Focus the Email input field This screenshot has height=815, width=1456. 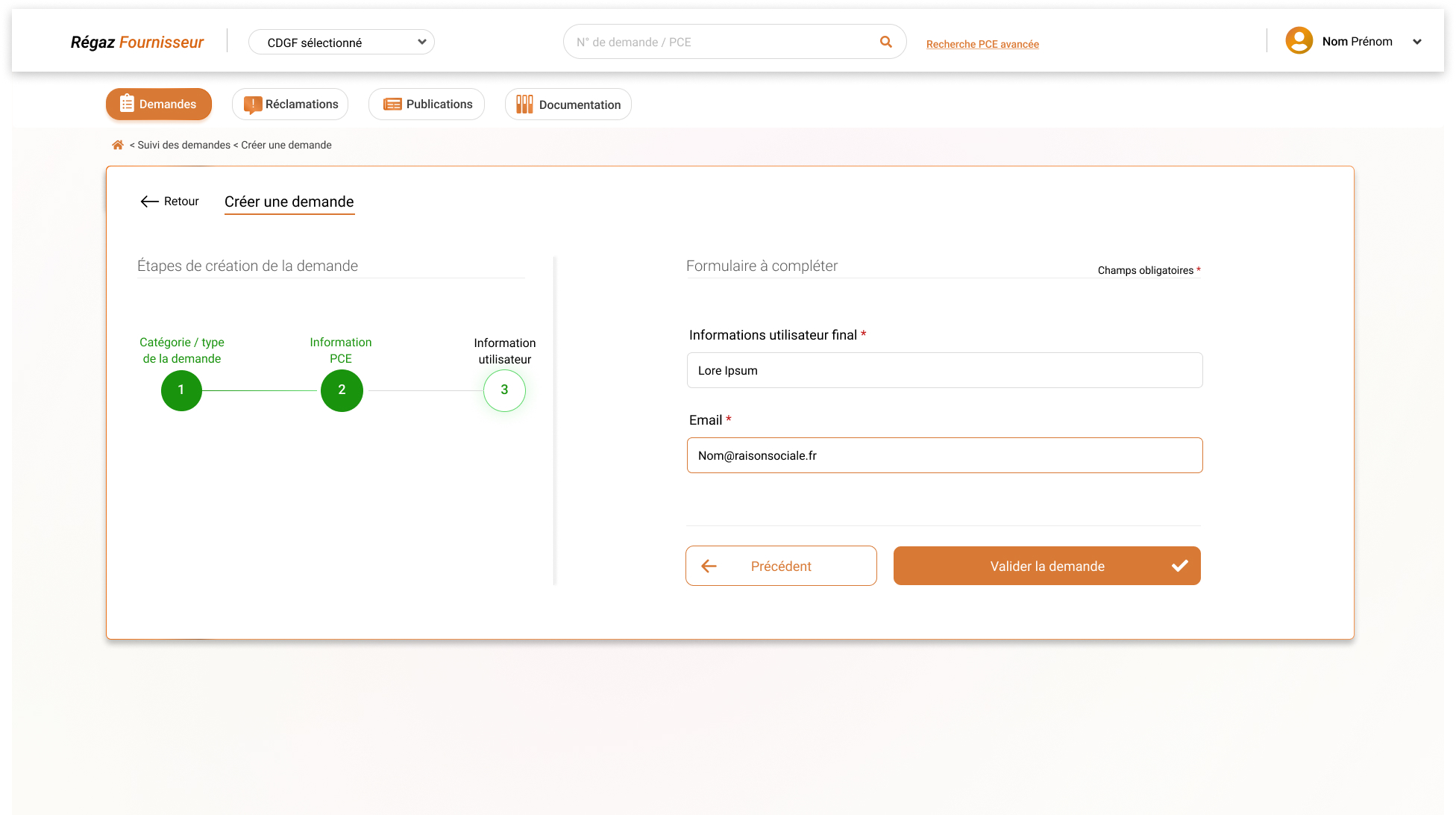[944, 455]
